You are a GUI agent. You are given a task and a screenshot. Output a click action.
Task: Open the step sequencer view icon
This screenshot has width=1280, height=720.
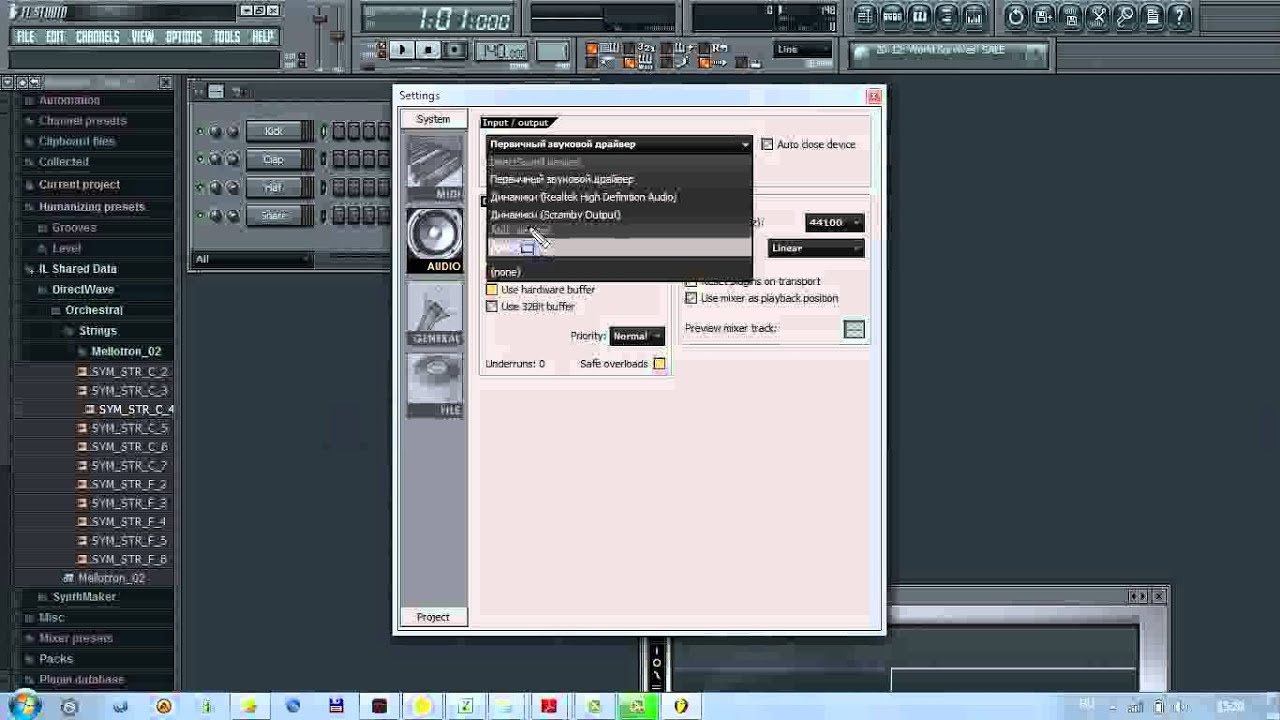point(892,16)
